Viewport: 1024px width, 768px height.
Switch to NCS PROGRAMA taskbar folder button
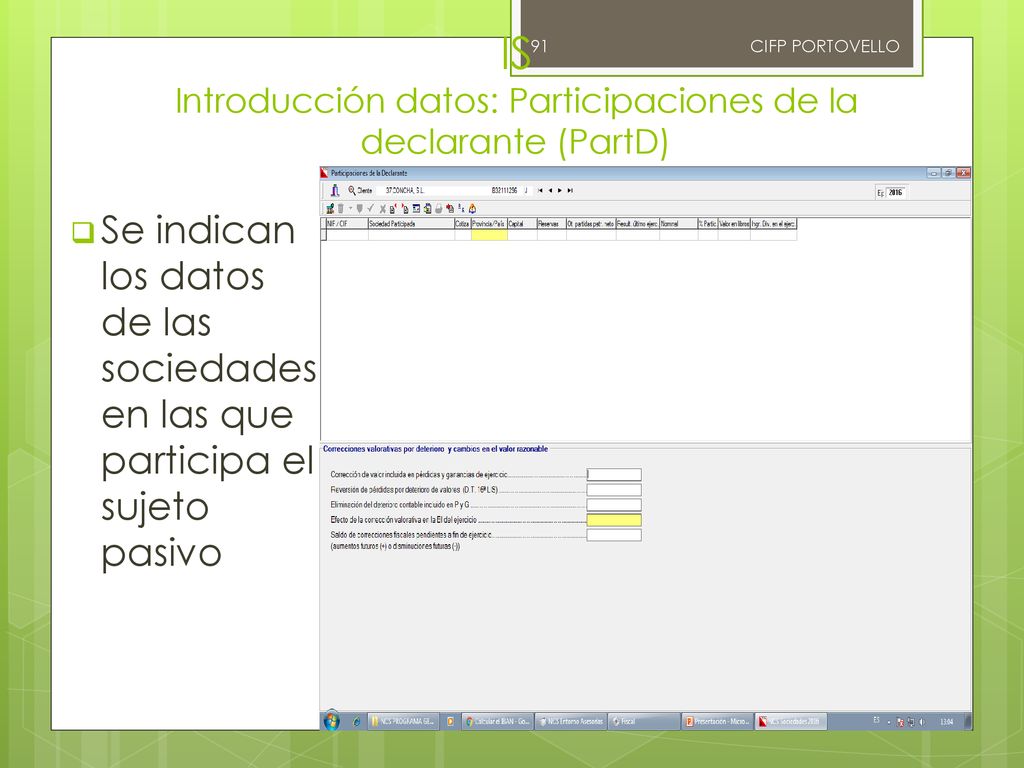pos(403,722)
